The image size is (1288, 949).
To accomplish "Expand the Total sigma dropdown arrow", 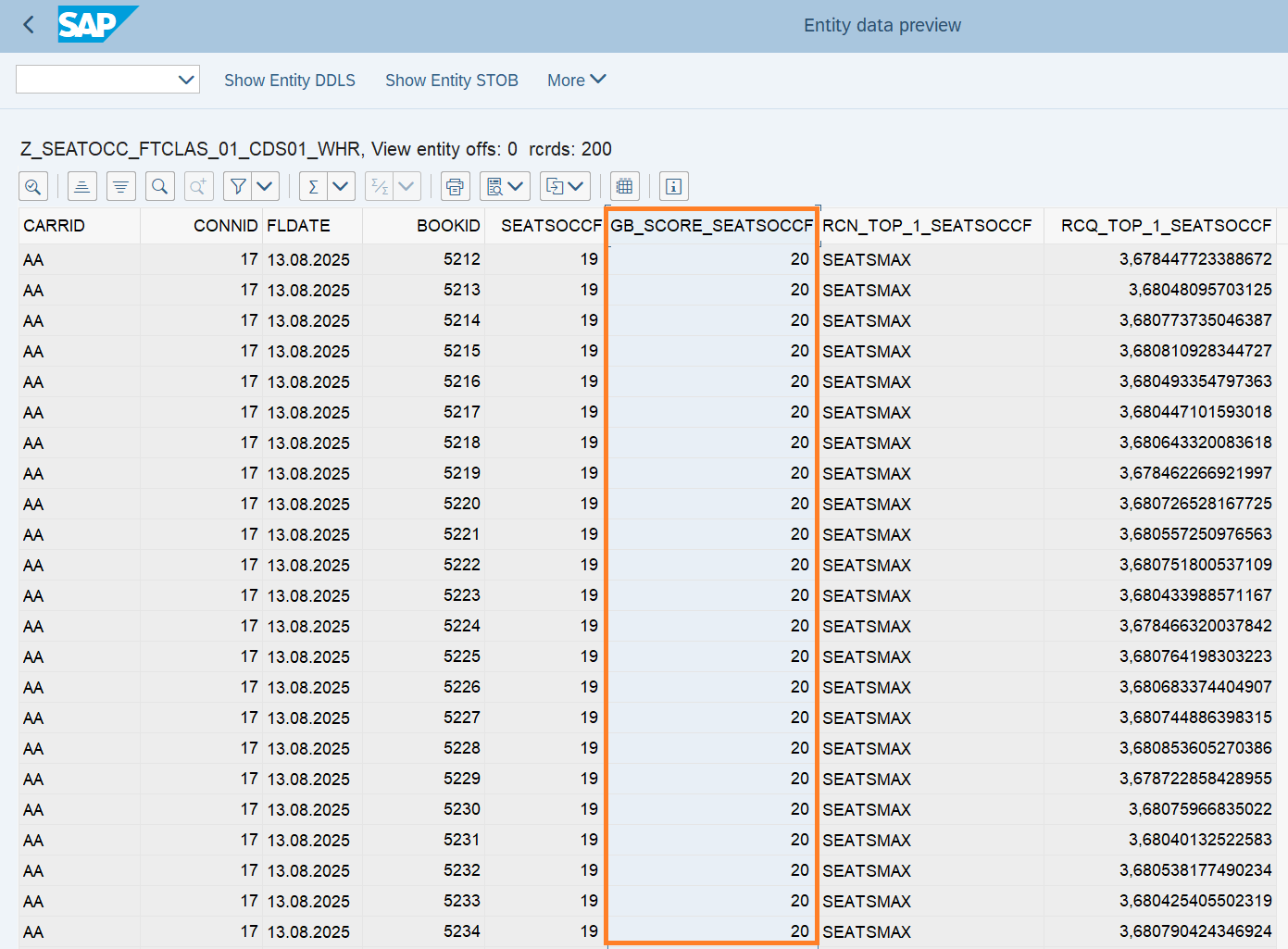I will [341, 187].
